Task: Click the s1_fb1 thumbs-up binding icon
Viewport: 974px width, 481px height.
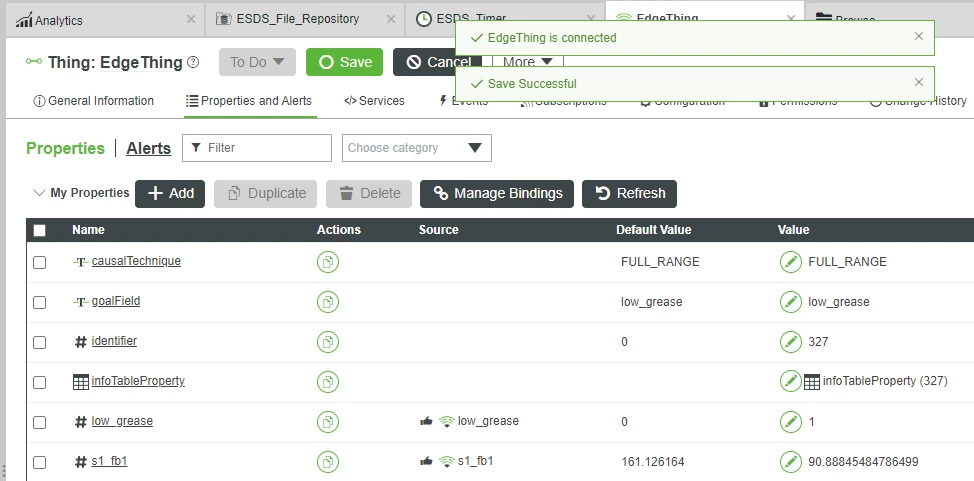Action: [426, 461]
